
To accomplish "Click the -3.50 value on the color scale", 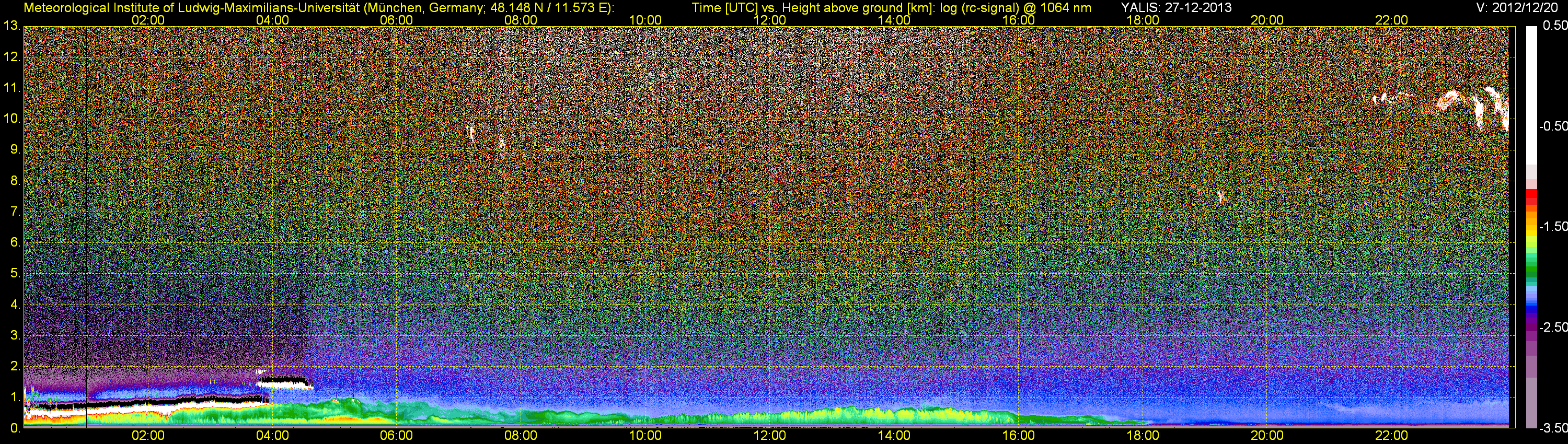I will tap(1553, 428).
